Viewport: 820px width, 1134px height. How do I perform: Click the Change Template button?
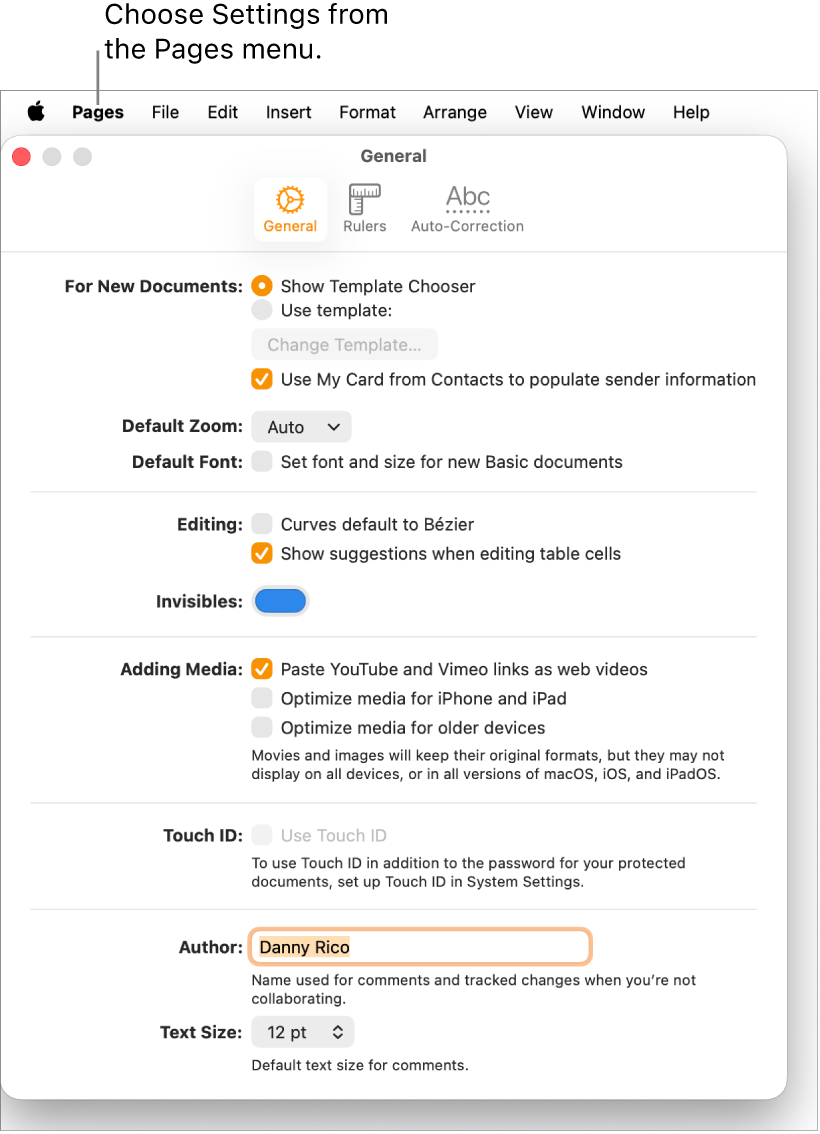coord(344,344)
